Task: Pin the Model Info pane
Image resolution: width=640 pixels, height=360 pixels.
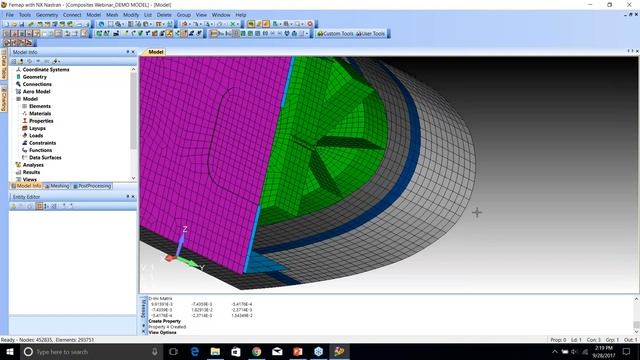Action: click(x=127, y=52)
